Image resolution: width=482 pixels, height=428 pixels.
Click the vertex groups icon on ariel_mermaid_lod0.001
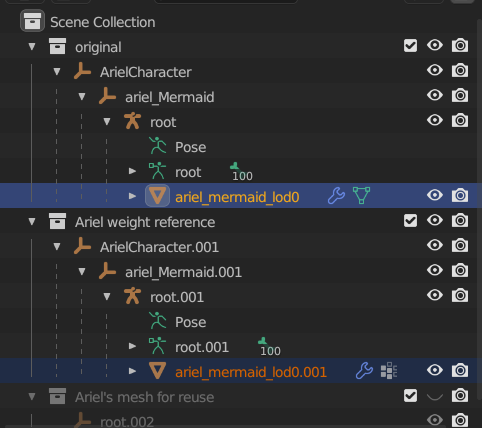[x=389, y=371]
